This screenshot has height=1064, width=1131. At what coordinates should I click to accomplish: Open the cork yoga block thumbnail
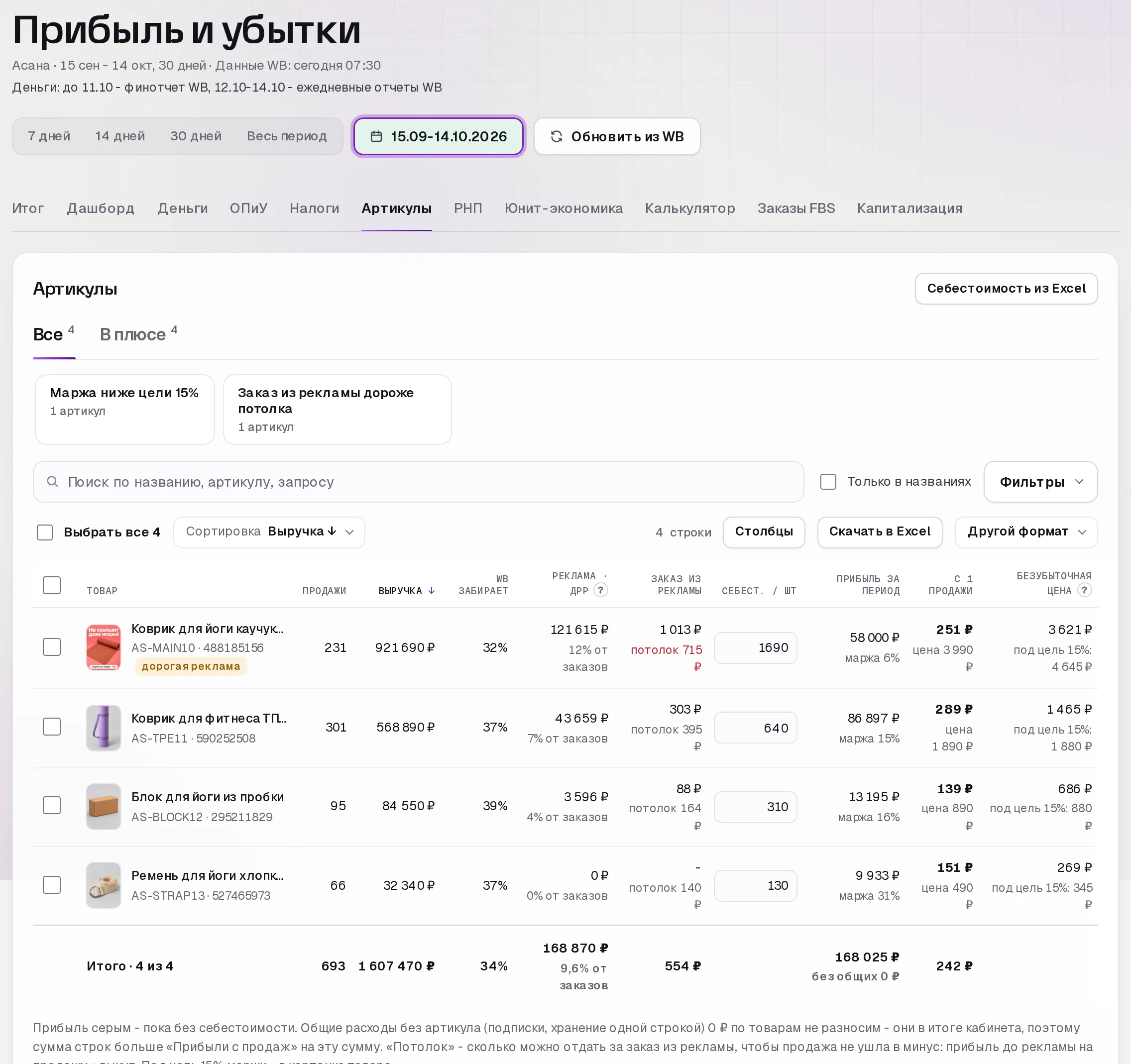click(x=103, y=806)
